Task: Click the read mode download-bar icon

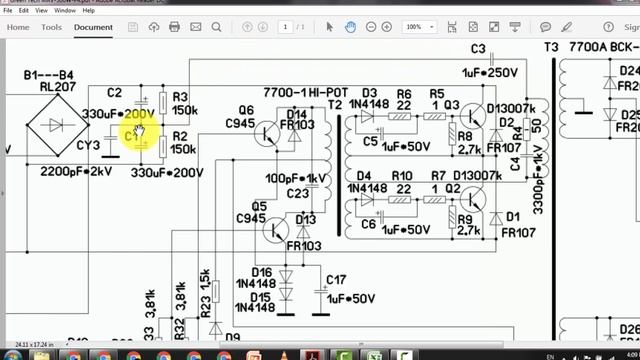Action: click(515, 27)
